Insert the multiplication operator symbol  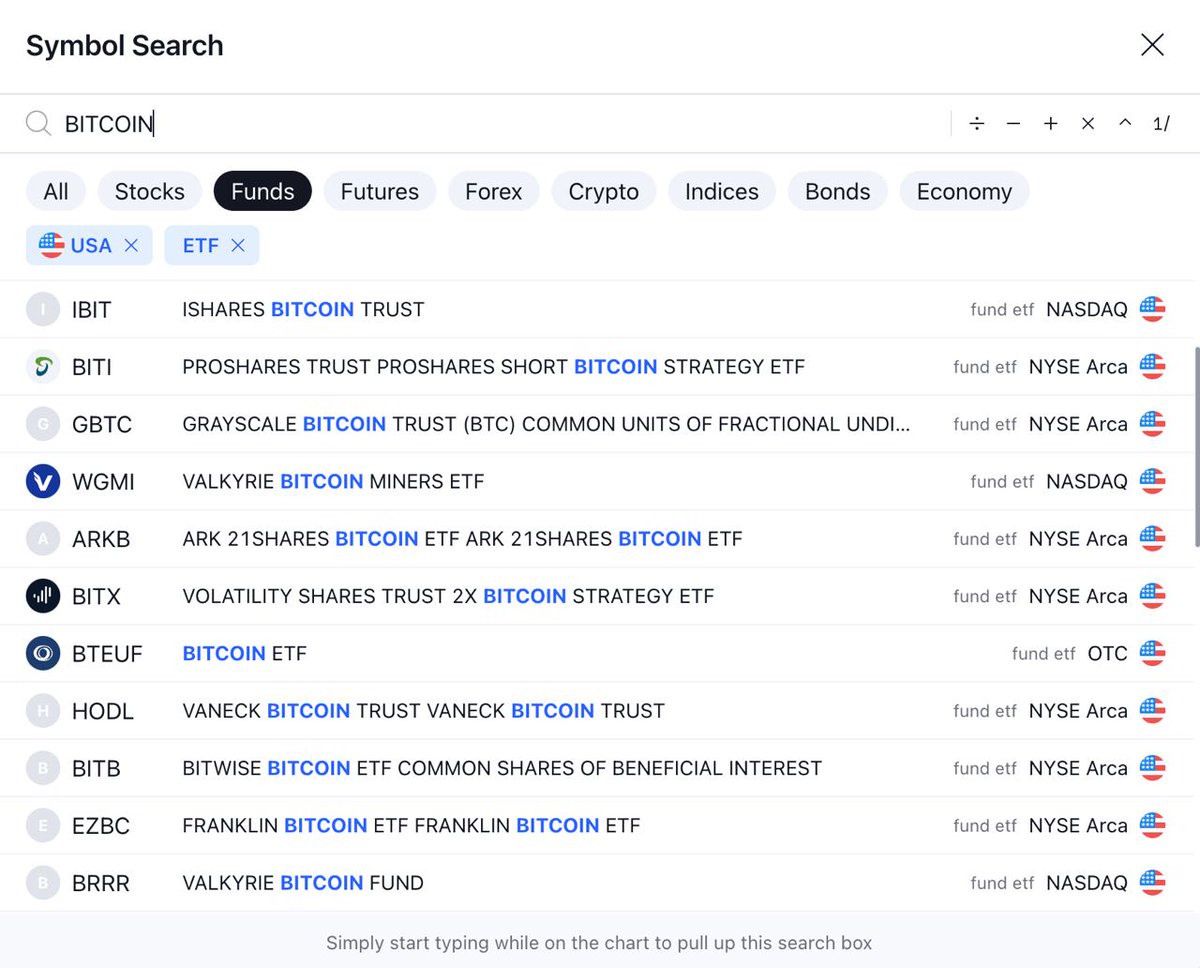pyautogui.click(x=1088, y=123)
